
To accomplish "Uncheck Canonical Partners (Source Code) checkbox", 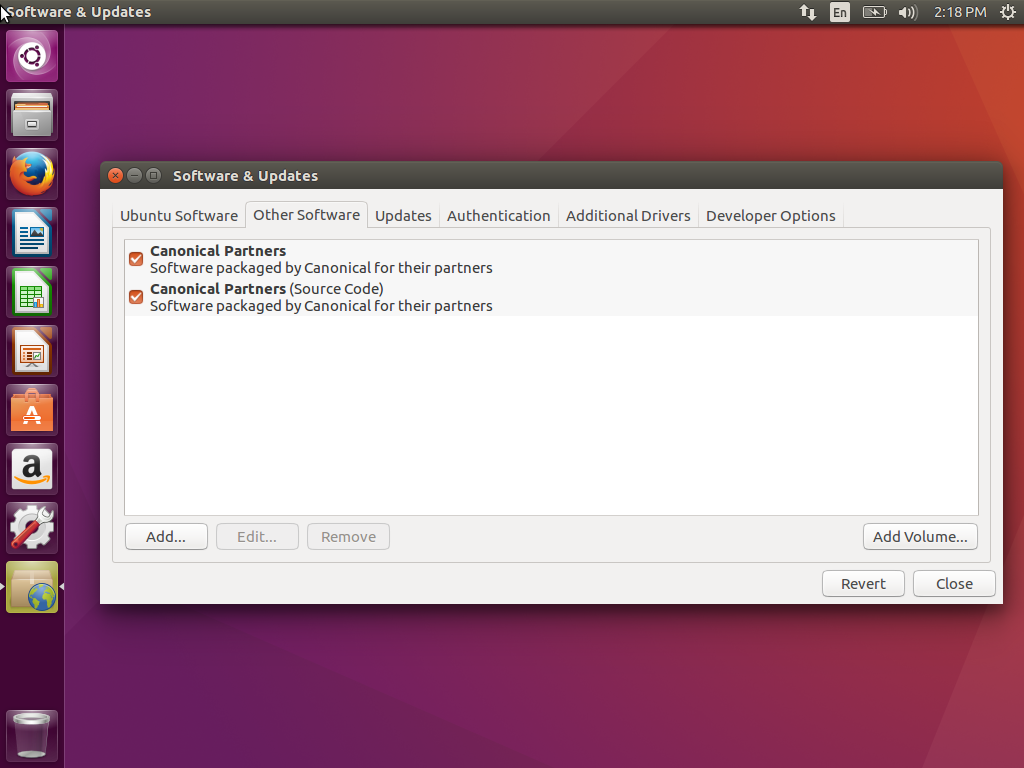I will click(136, 297).
